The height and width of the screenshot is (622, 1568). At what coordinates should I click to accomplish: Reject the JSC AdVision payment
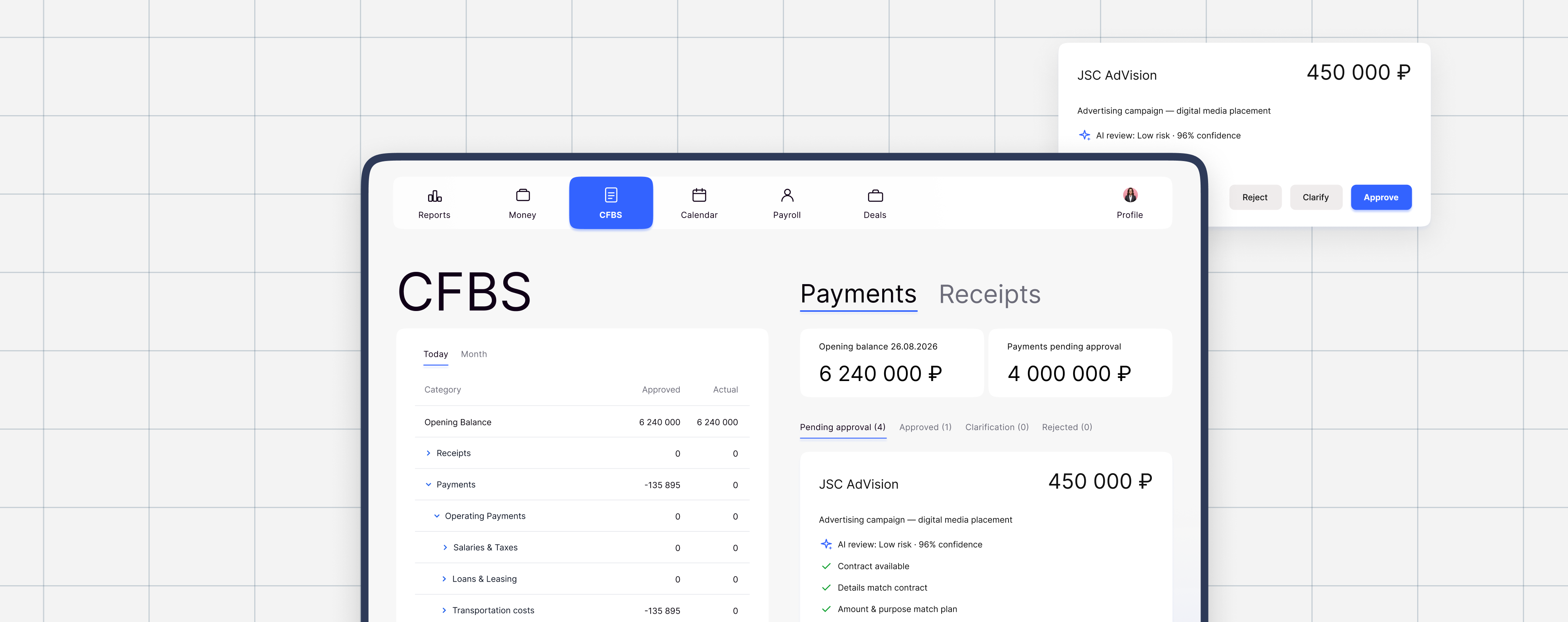pos(1254,197)
